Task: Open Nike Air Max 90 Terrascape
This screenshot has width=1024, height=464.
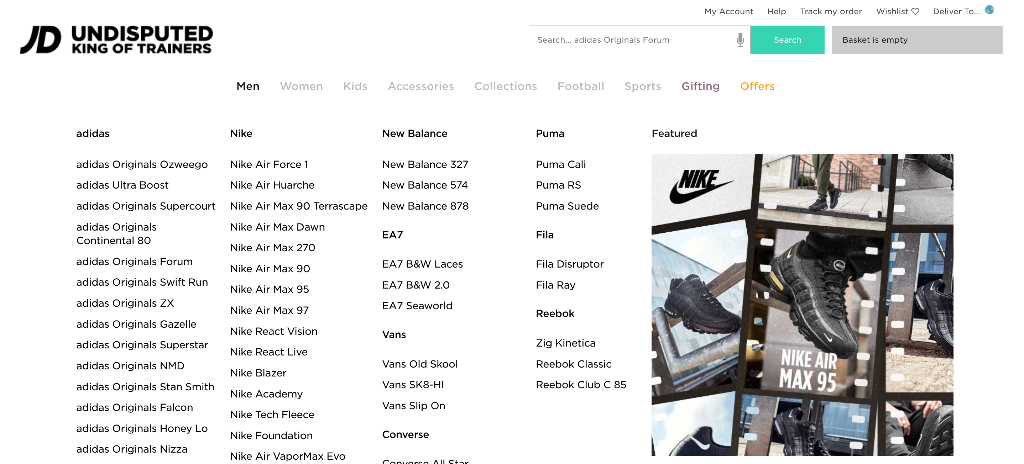Action: [x=298, y=207]
